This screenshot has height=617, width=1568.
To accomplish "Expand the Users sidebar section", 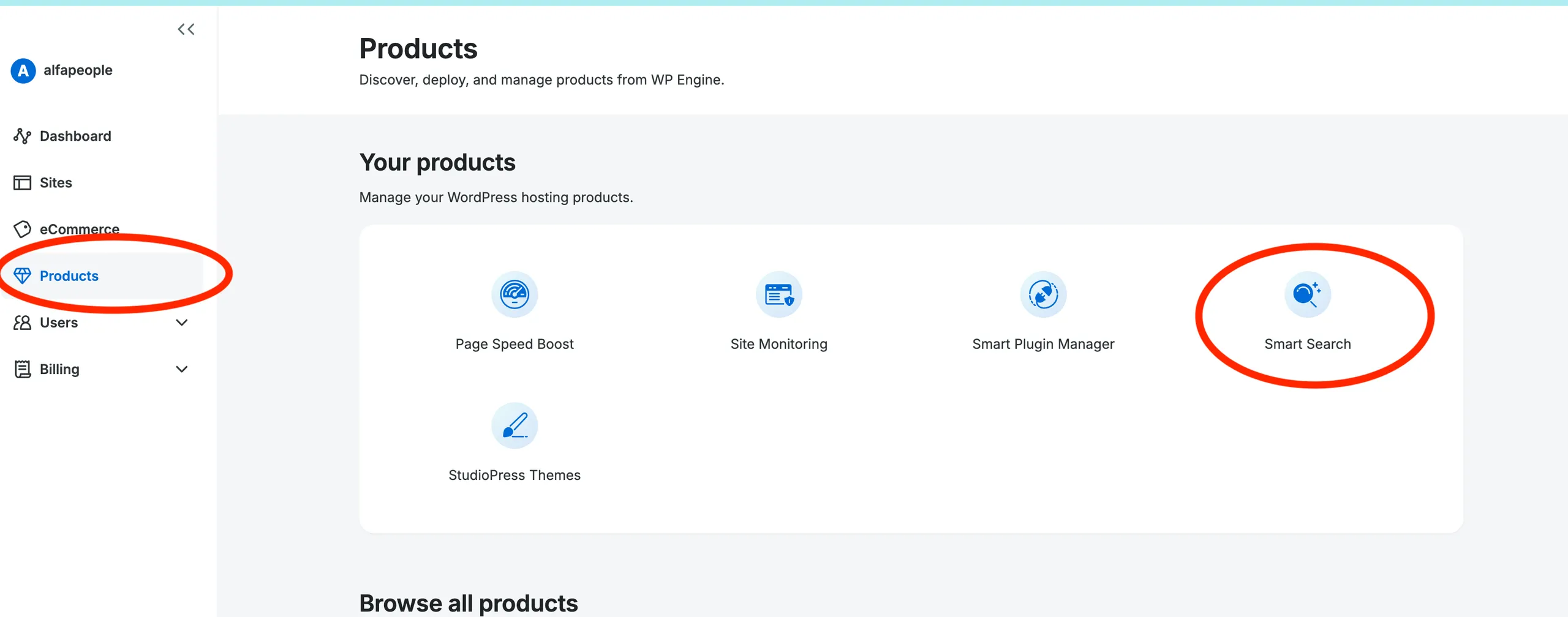I will point(181,322).
